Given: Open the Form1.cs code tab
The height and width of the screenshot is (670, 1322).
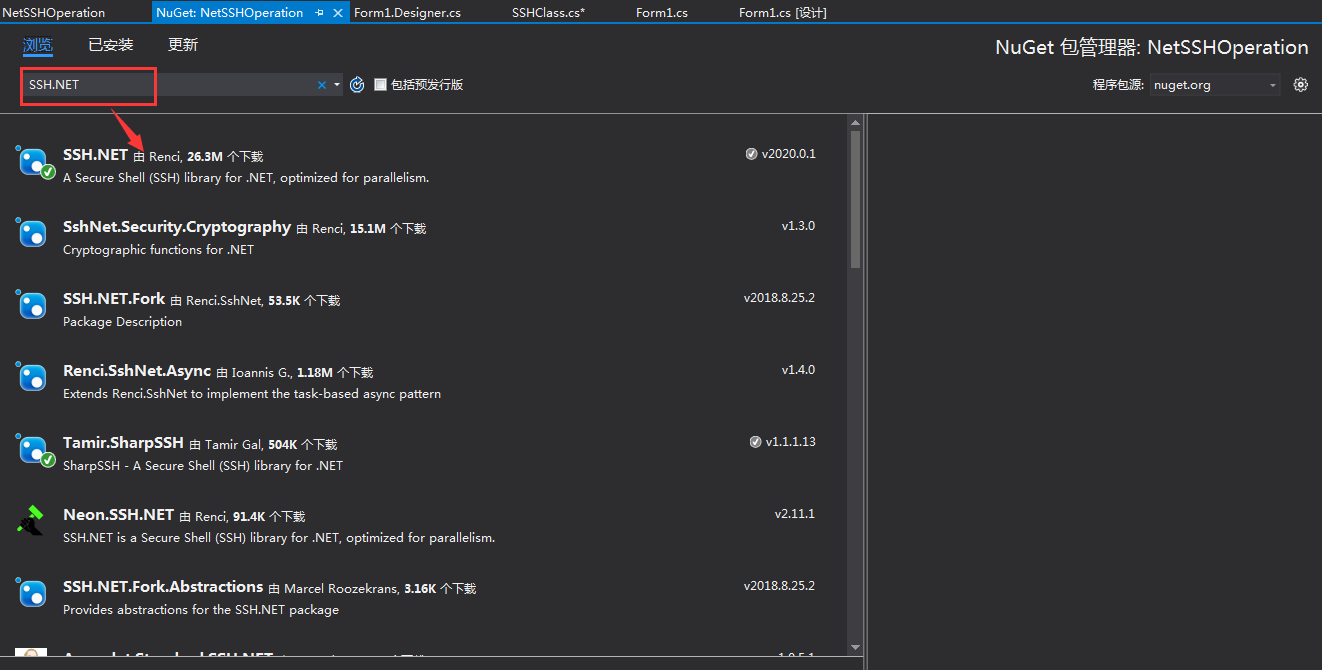Looking at the screenshot, I should coord(661,13).
